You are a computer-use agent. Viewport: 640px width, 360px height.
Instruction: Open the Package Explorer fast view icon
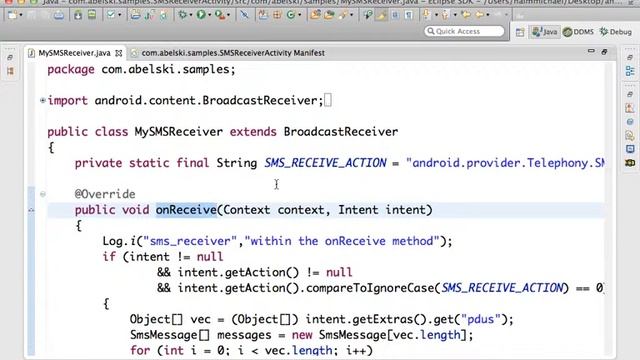[10, 71]
